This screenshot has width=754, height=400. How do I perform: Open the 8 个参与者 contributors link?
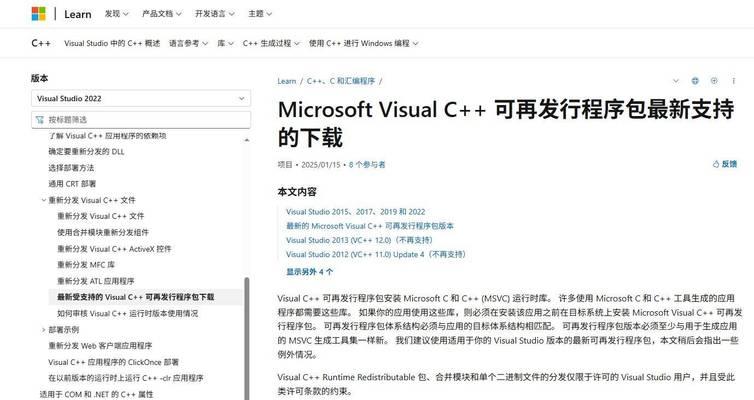coord(367,164)
